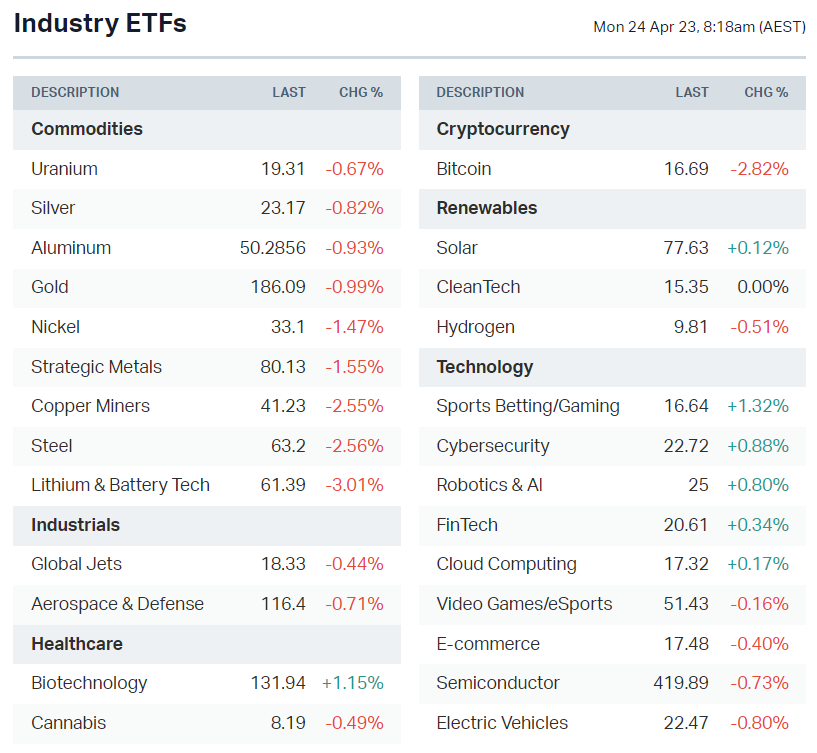
Task: Sort by right table LAST header
Action: (692, 92)
